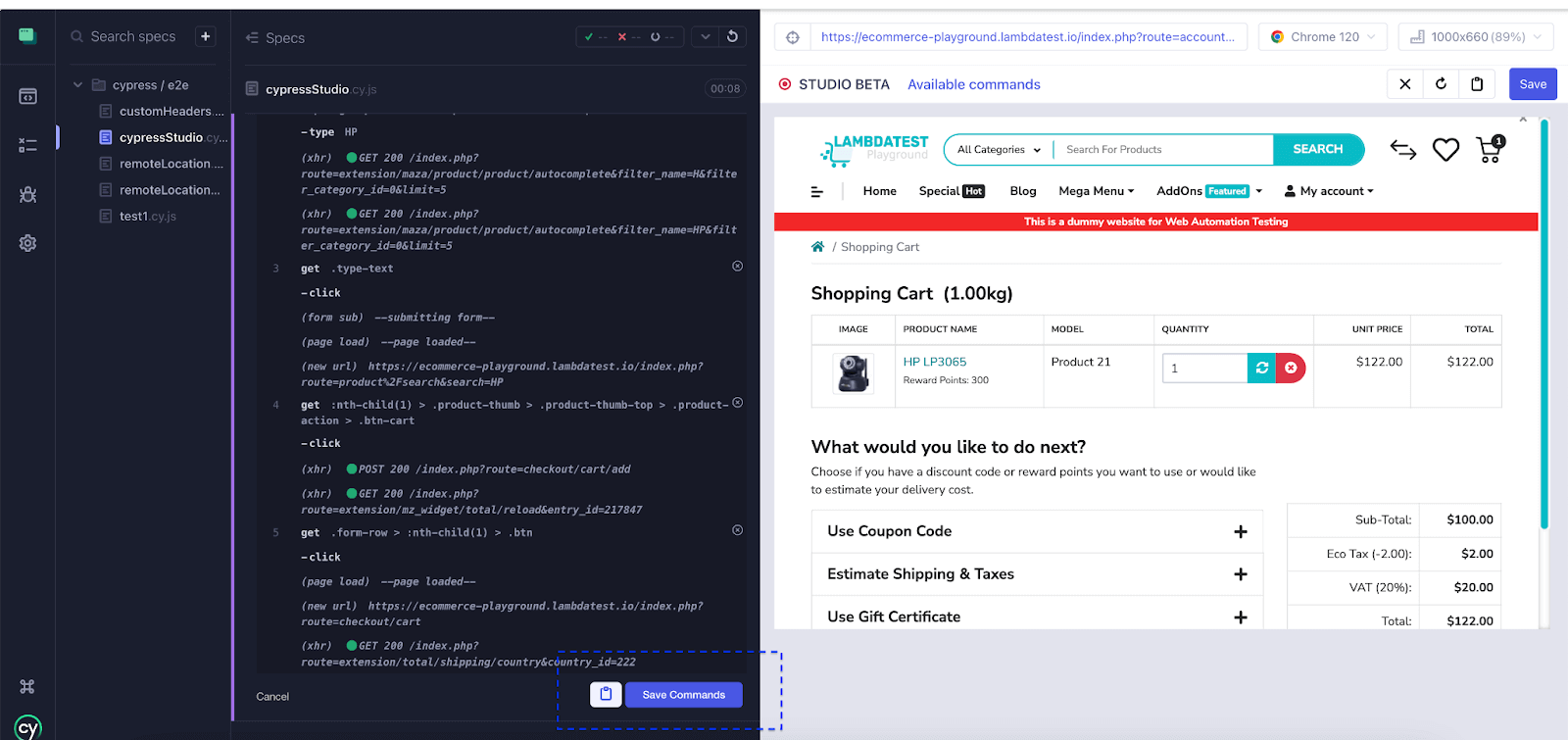Remove the 'get .form-row' studio command
The image size is (1568, 740).
point(737,530)
